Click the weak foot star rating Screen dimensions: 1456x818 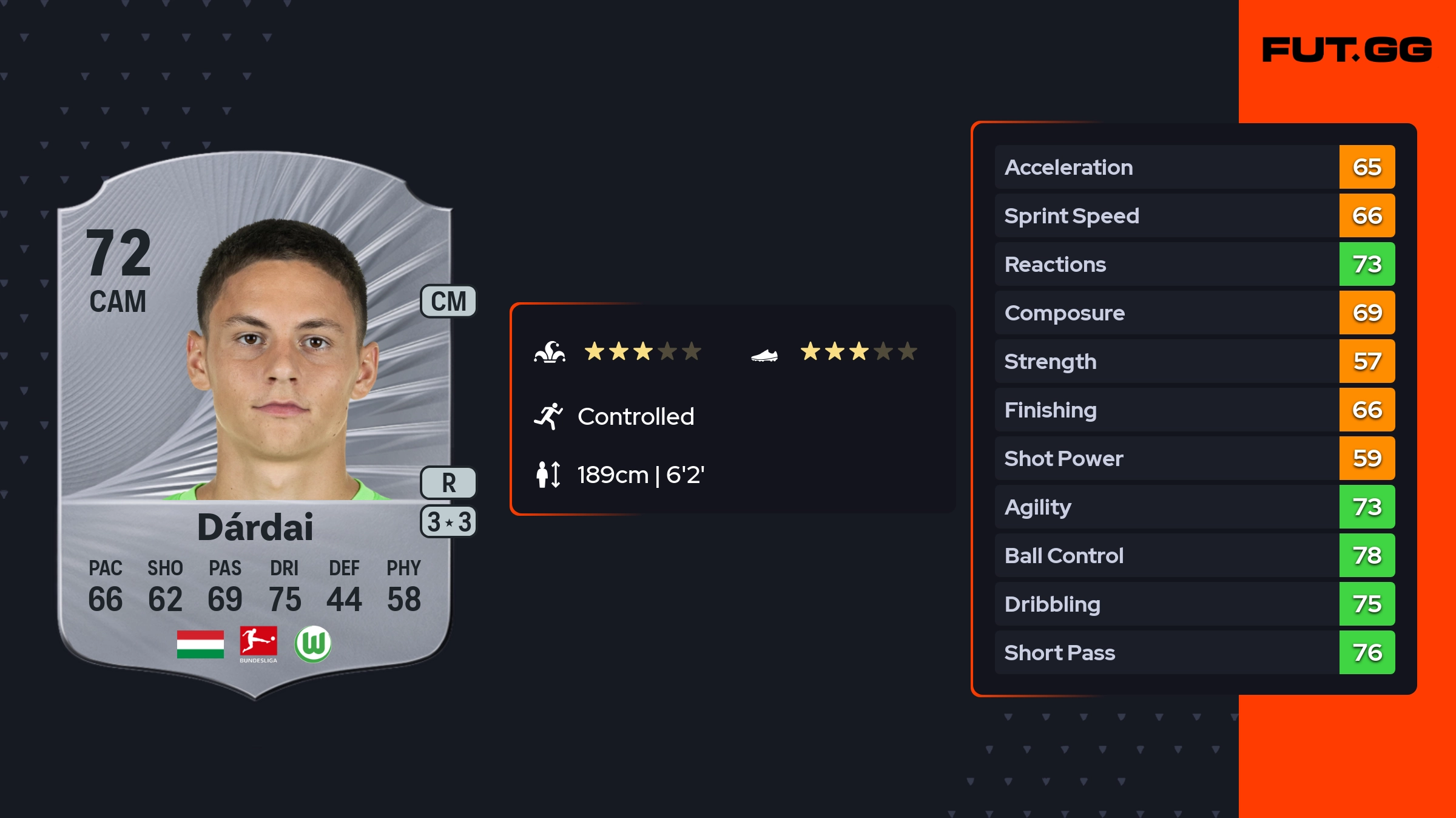tap(858, 351)
